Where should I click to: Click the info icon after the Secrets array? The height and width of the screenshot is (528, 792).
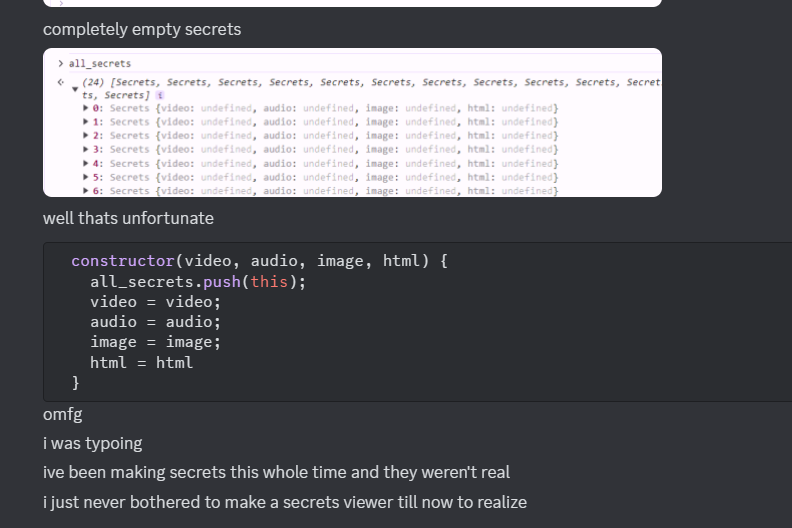pyautogui.click(x=161, y=95)
